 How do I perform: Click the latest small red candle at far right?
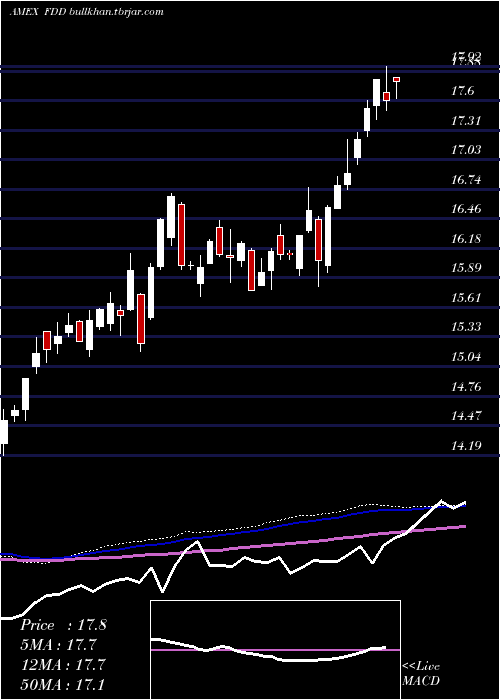[396, 79]
